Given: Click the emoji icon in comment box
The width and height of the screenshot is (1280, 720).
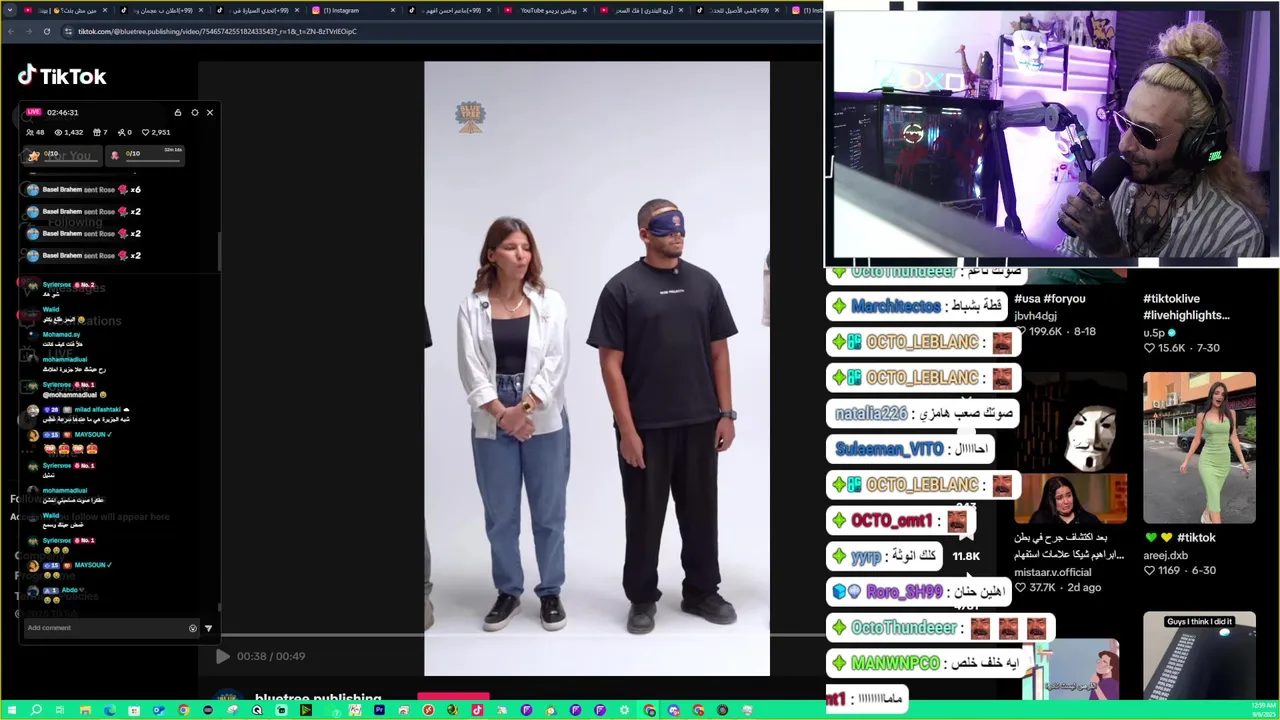Looking at the screenshot, I should 193,628.
